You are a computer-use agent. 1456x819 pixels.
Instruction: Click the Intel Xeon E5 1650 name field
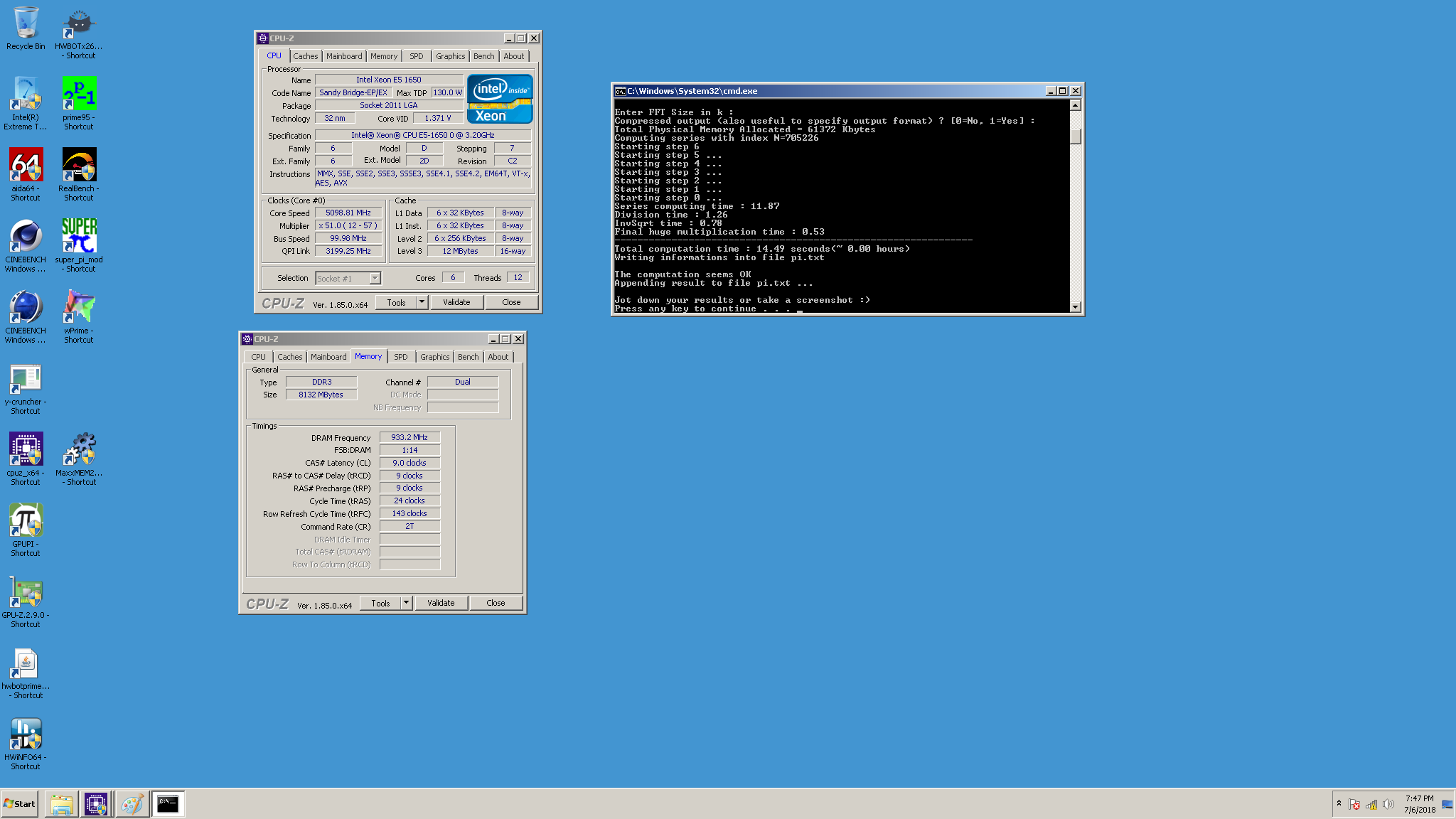pos(389,80)
